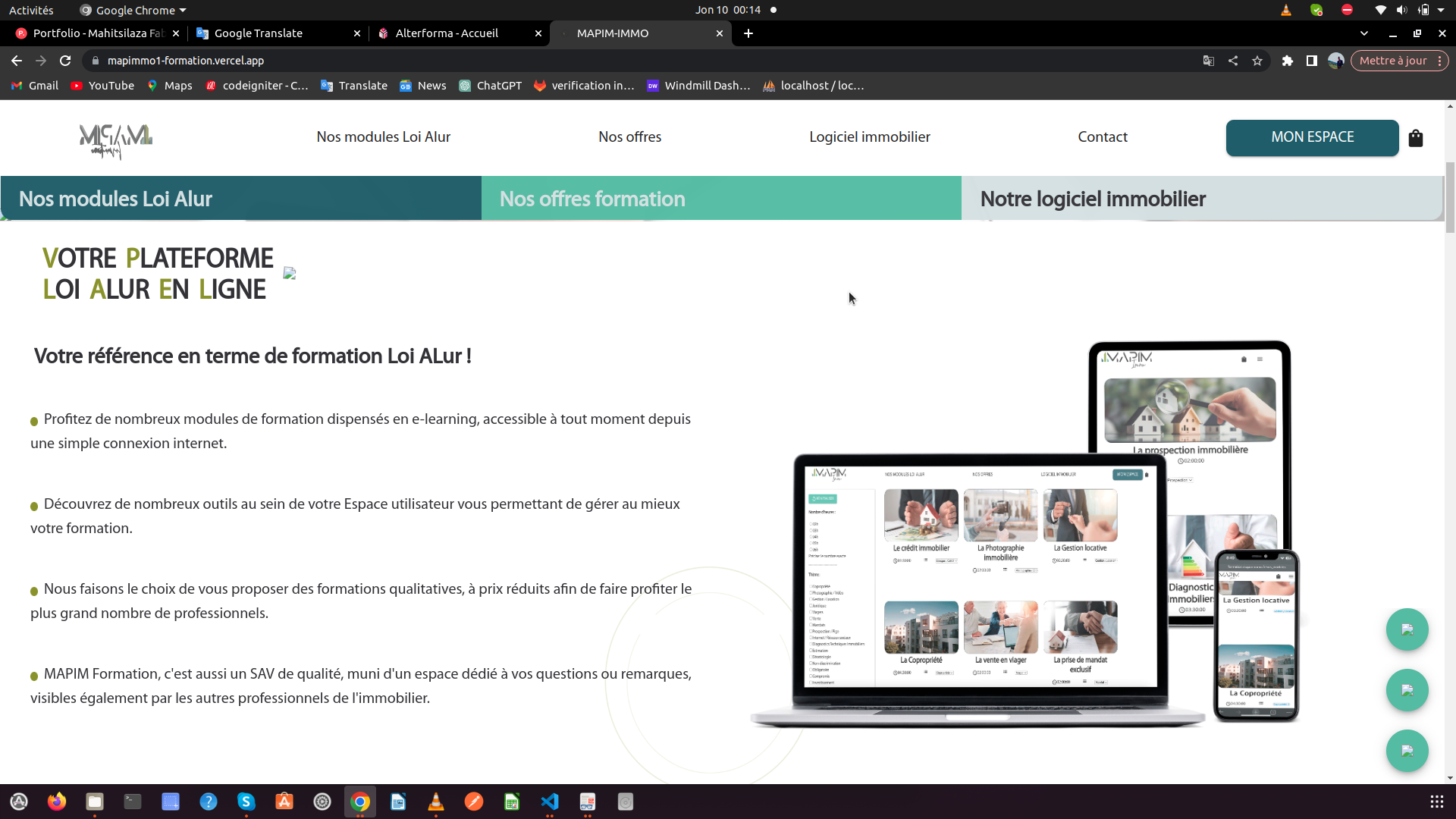Switch to the Portfolio - Mahitsilaza tab
Screen dimensions: 1456x819
(96, 33)
